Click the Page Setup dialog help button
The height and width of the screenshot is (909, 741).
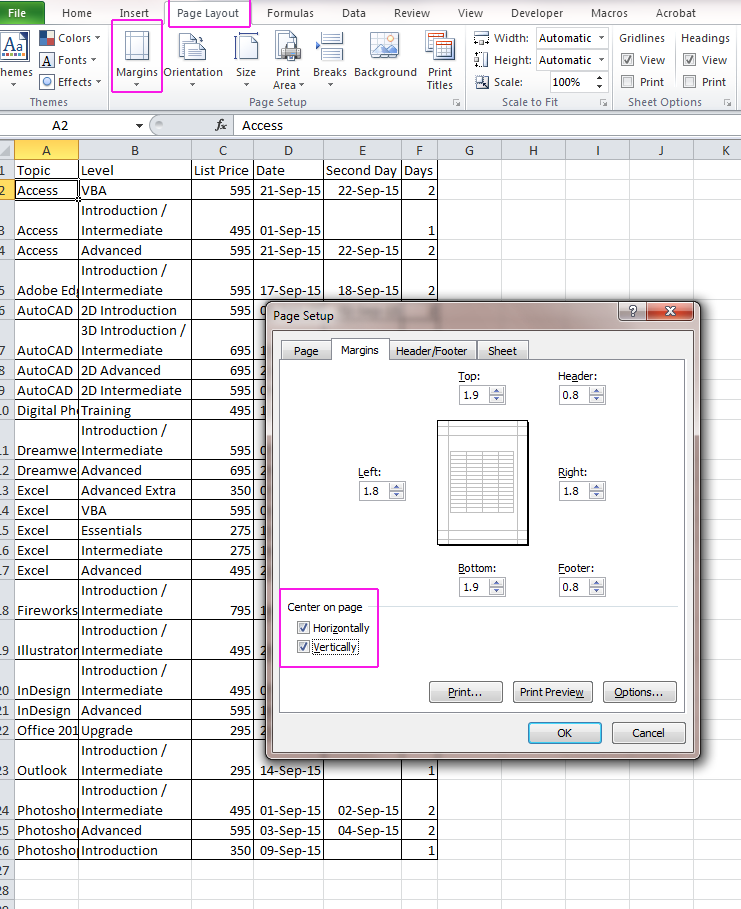633,311
